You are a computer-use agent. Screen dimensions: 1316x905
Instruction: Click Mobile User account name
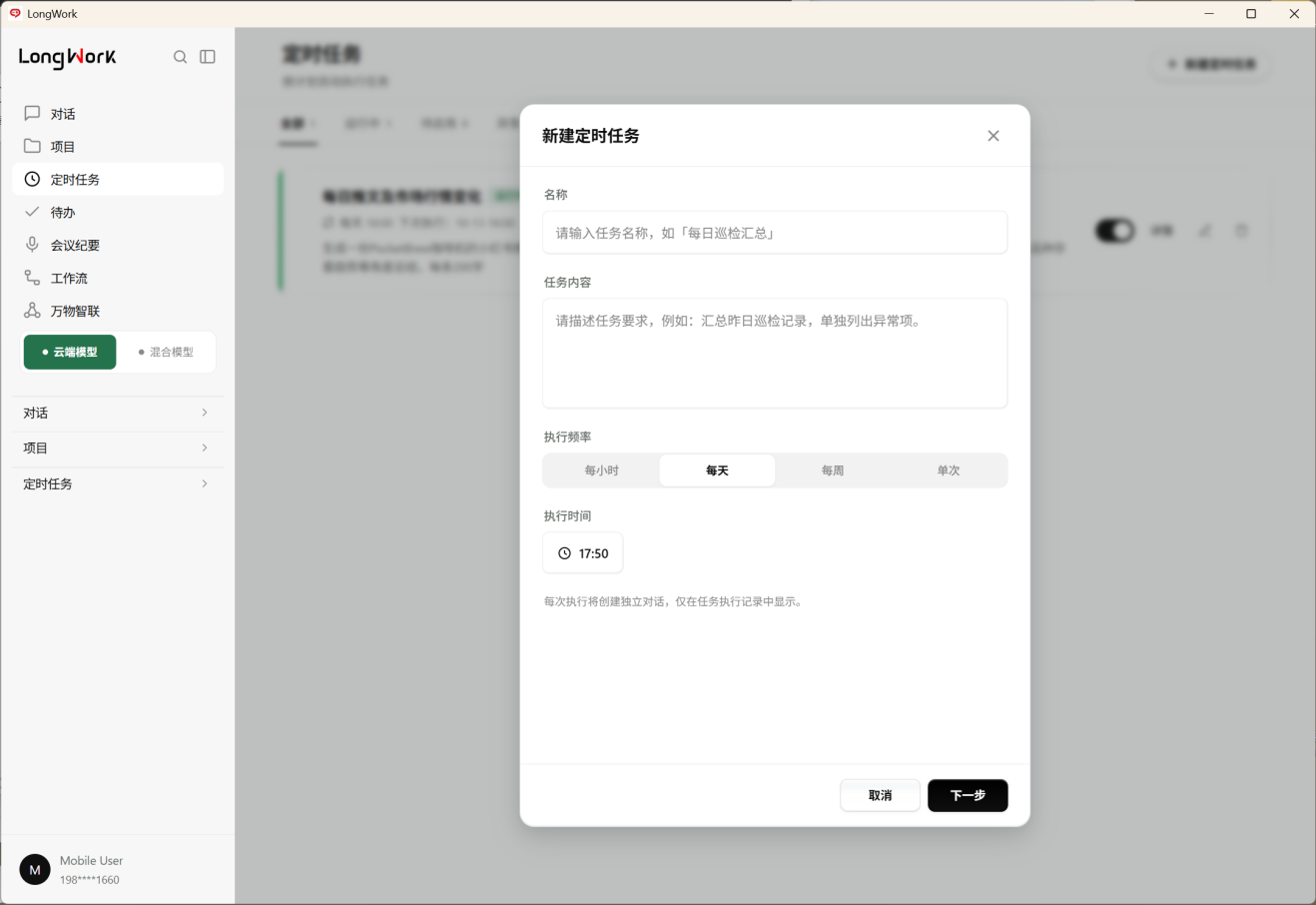(x=91, y=860)
